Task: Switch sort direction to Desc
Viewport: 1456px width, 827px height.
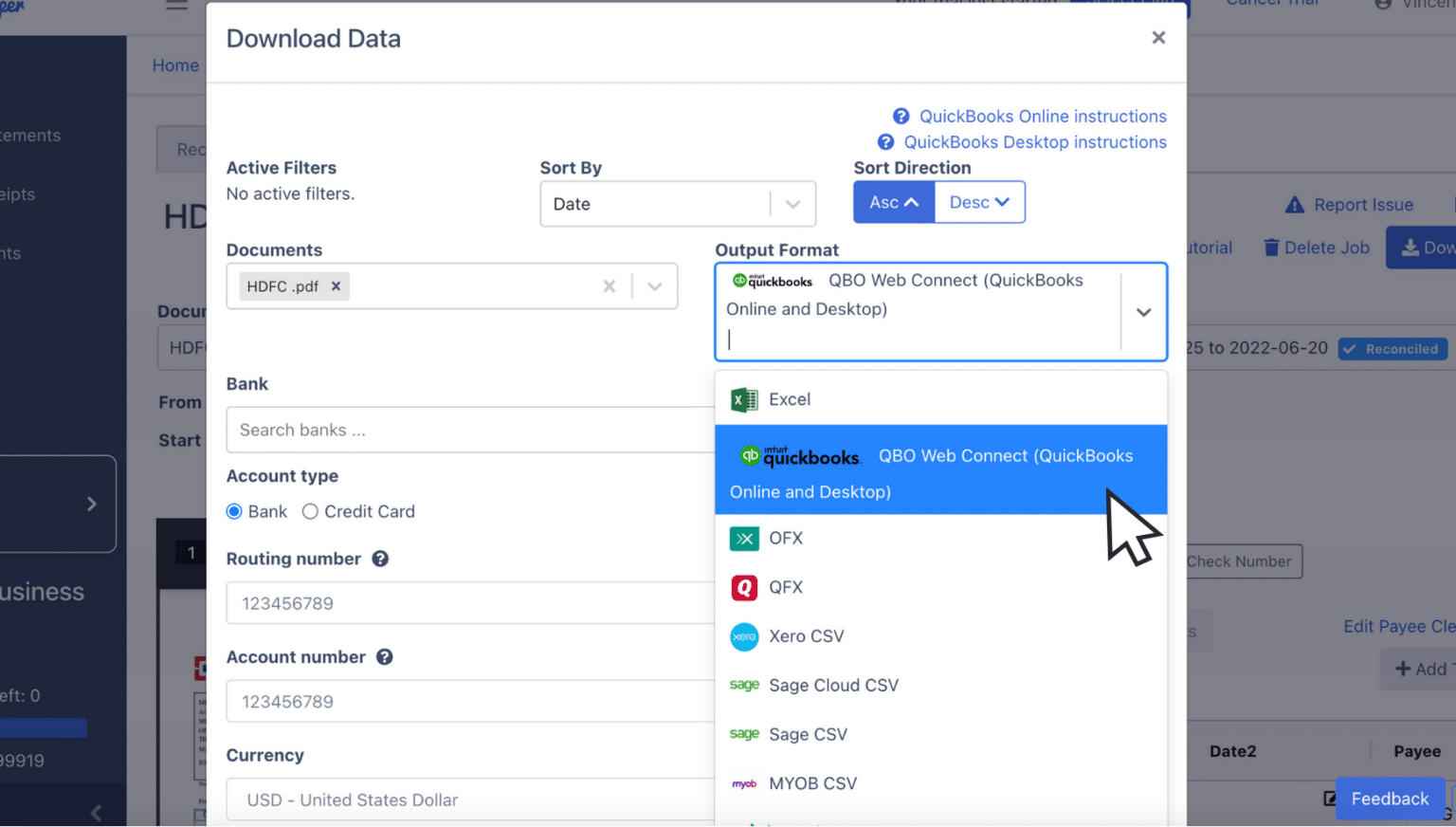Action: [979, 202]
